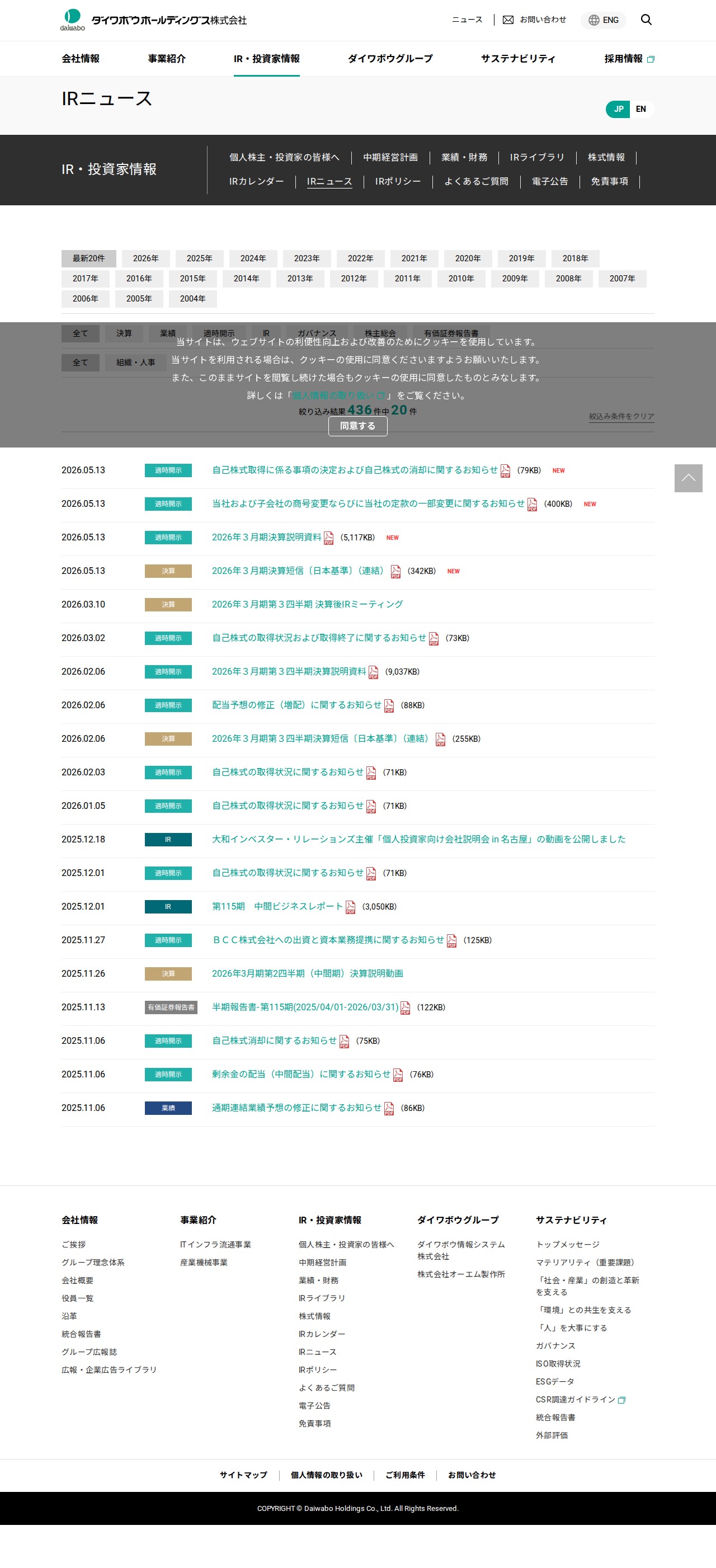
Task: Click the globe ENG language button
Action: coord(604,20)
